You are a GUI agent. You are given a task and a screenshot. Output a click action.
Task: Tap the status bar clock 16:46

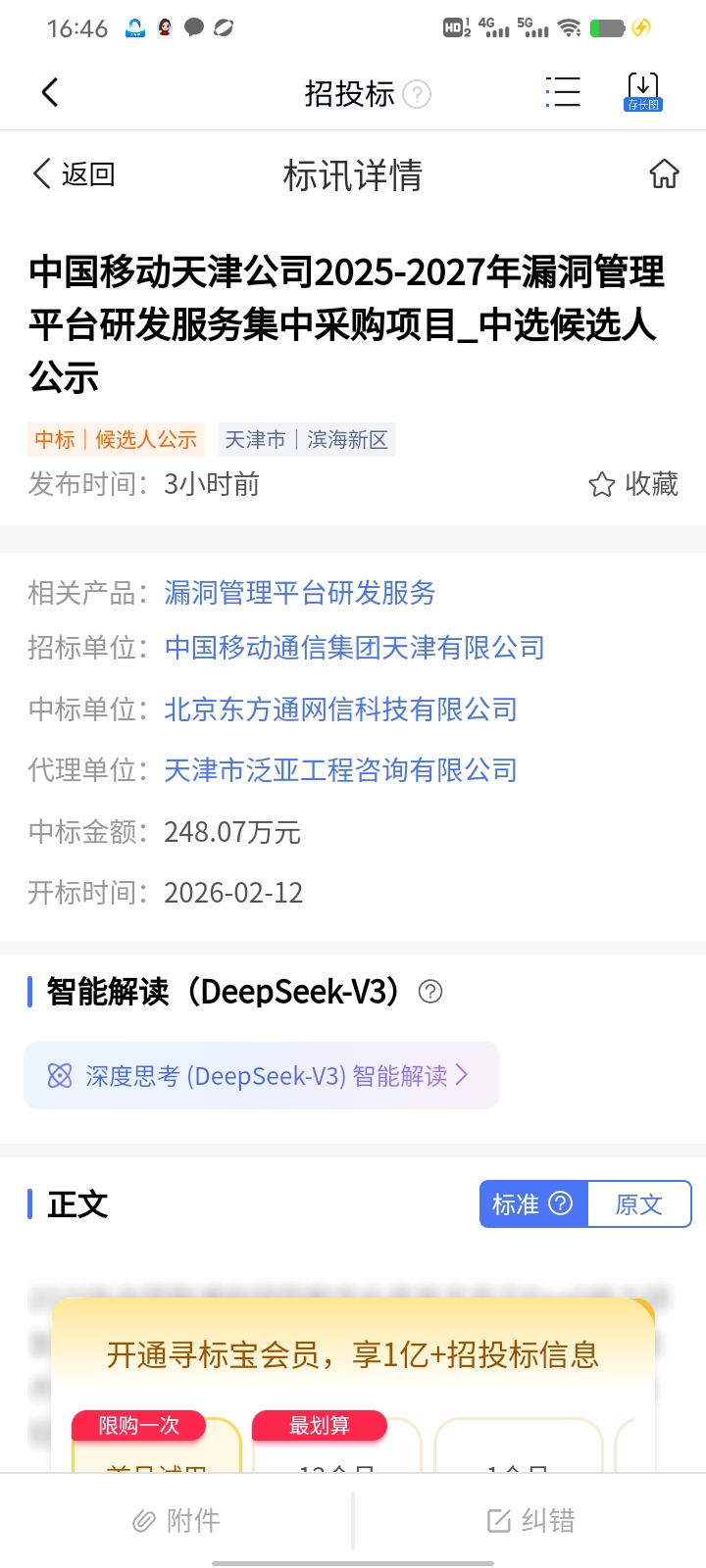tap(77, 28)
